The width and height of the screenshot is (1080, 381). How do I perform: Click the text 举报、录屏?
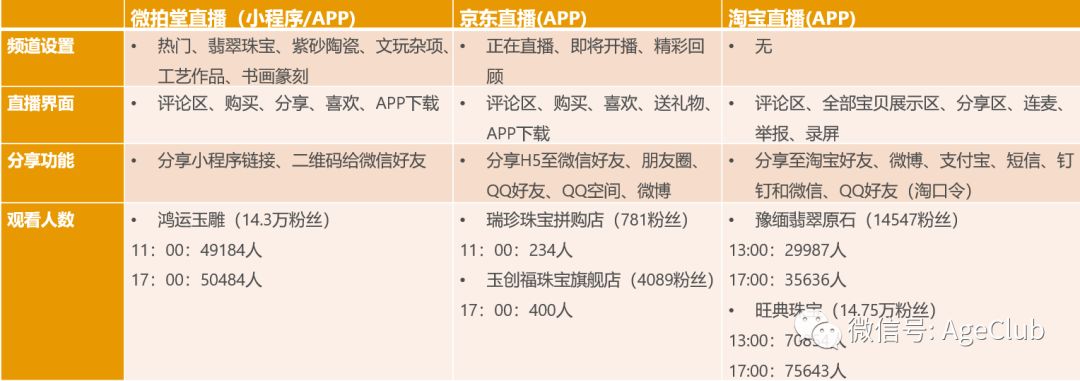pyautogui.click(x=796, y=133)
